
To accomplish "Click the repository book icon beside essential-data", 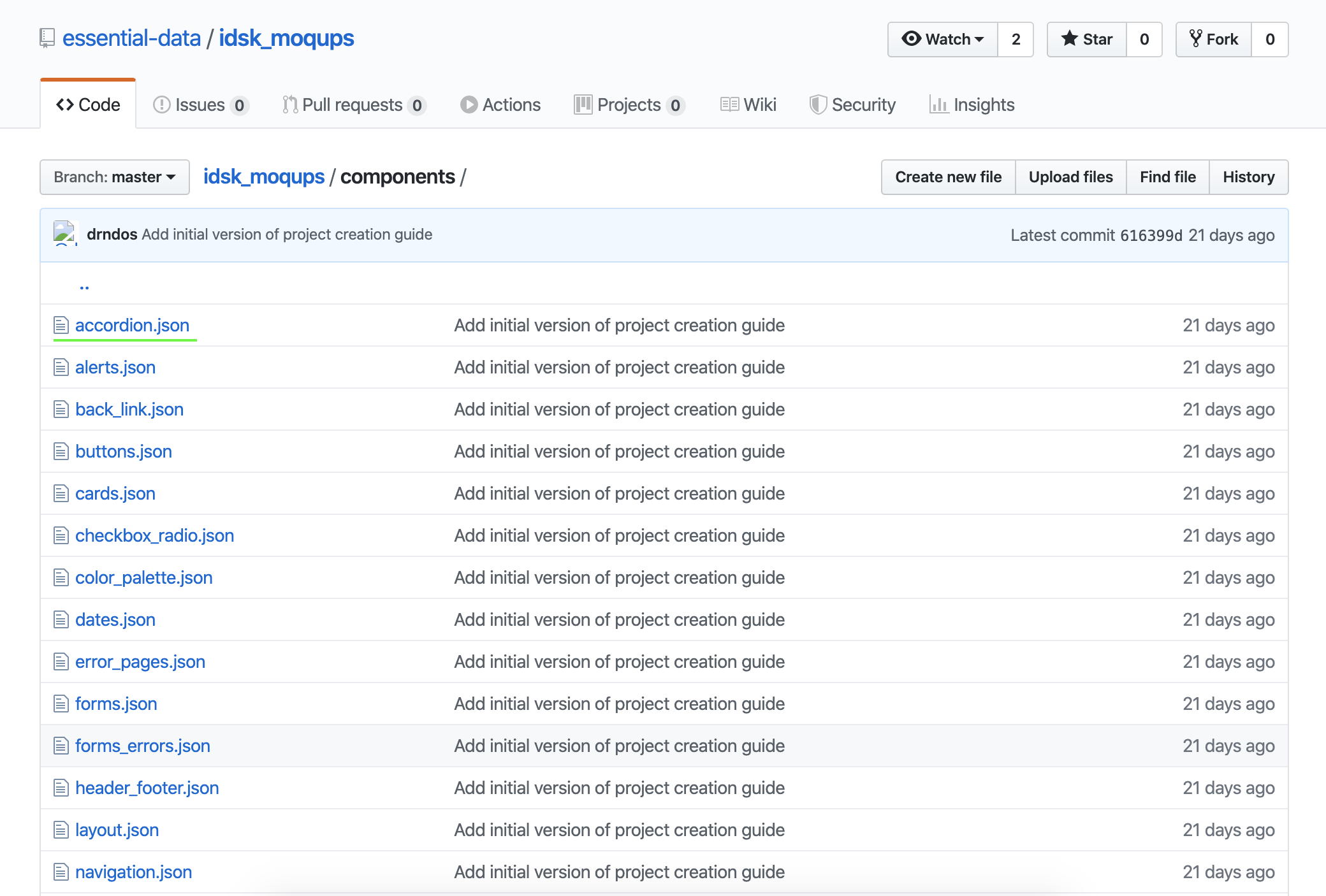I will point(47,38).
